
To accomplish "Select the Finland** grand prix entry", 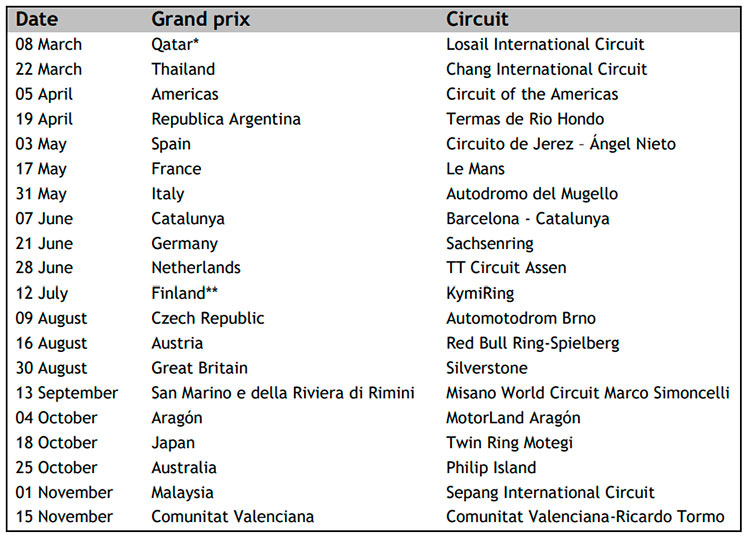I will point(184,293).
